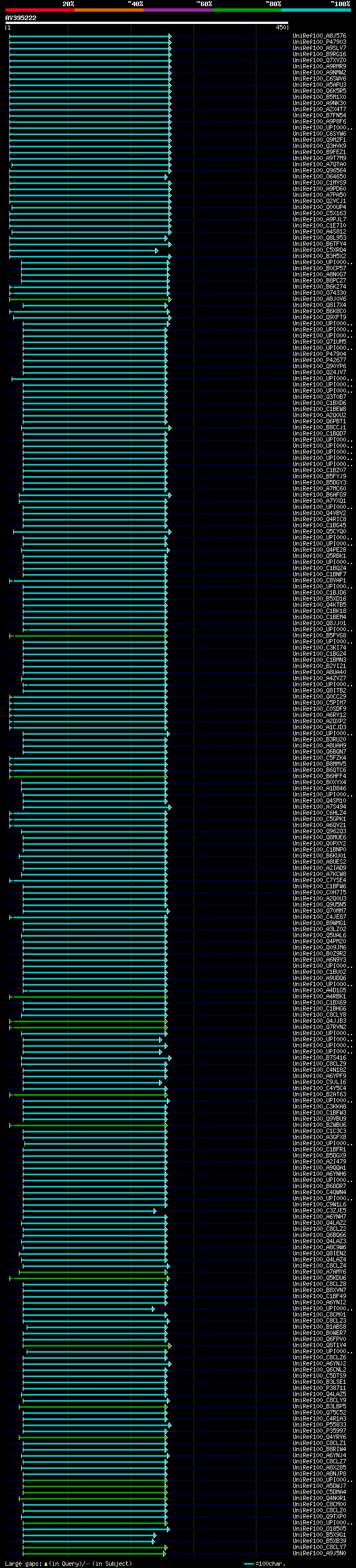356x1568 pixels.
Task: Select hit label UniRef100_B9FEZ1
Action: click(x=319, y=152)
